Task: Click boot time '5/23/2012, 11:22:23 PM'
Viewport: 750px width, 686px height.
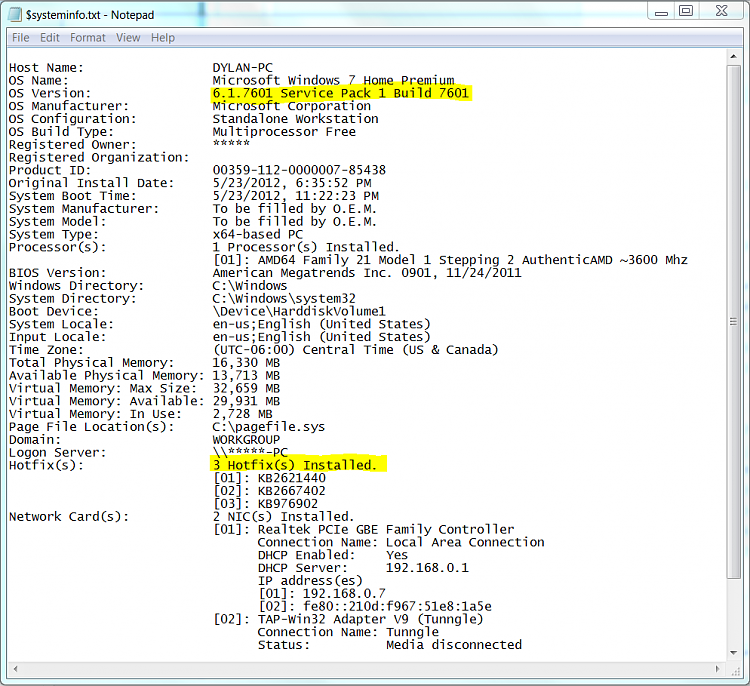Action: pyautogui.click(x=296, y=196)
